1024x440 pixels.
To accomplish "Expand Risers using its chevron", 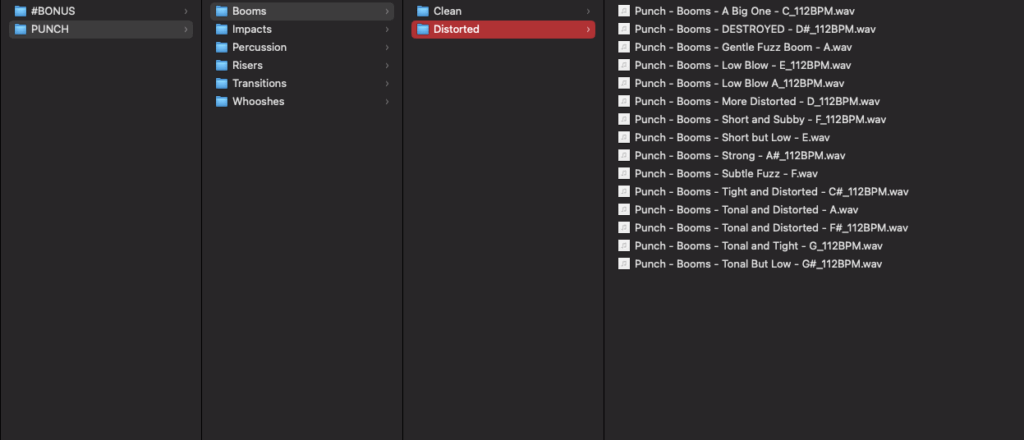I will (387, 65).
